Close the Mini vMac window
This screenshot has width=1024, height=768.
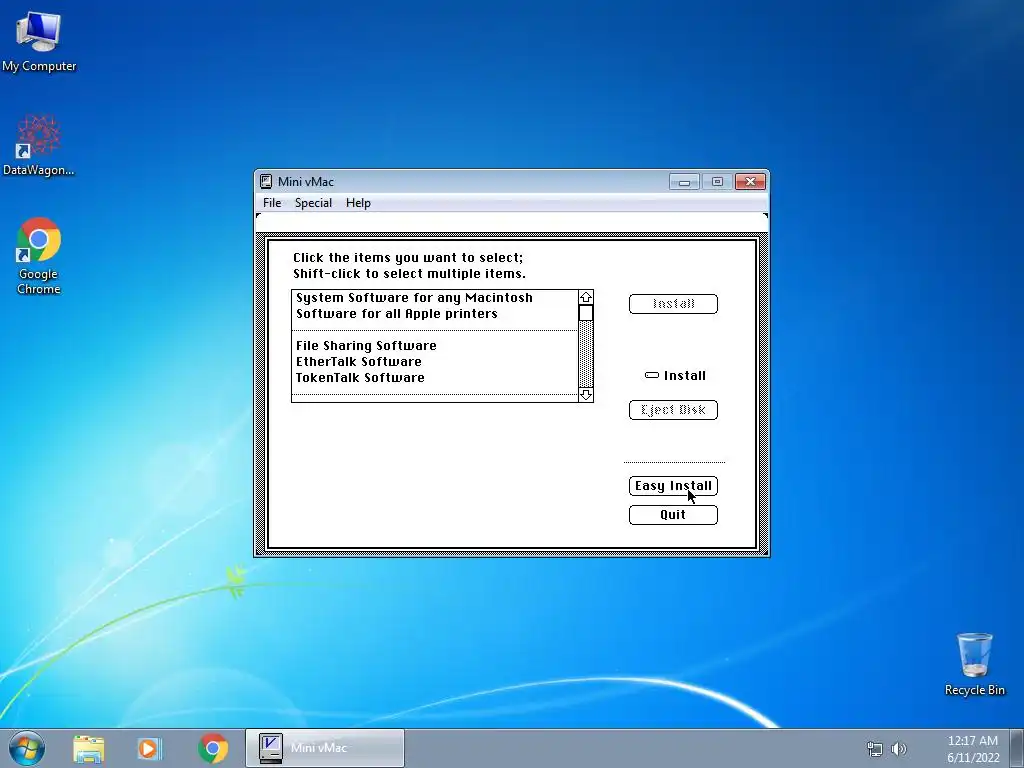(750, 182)
